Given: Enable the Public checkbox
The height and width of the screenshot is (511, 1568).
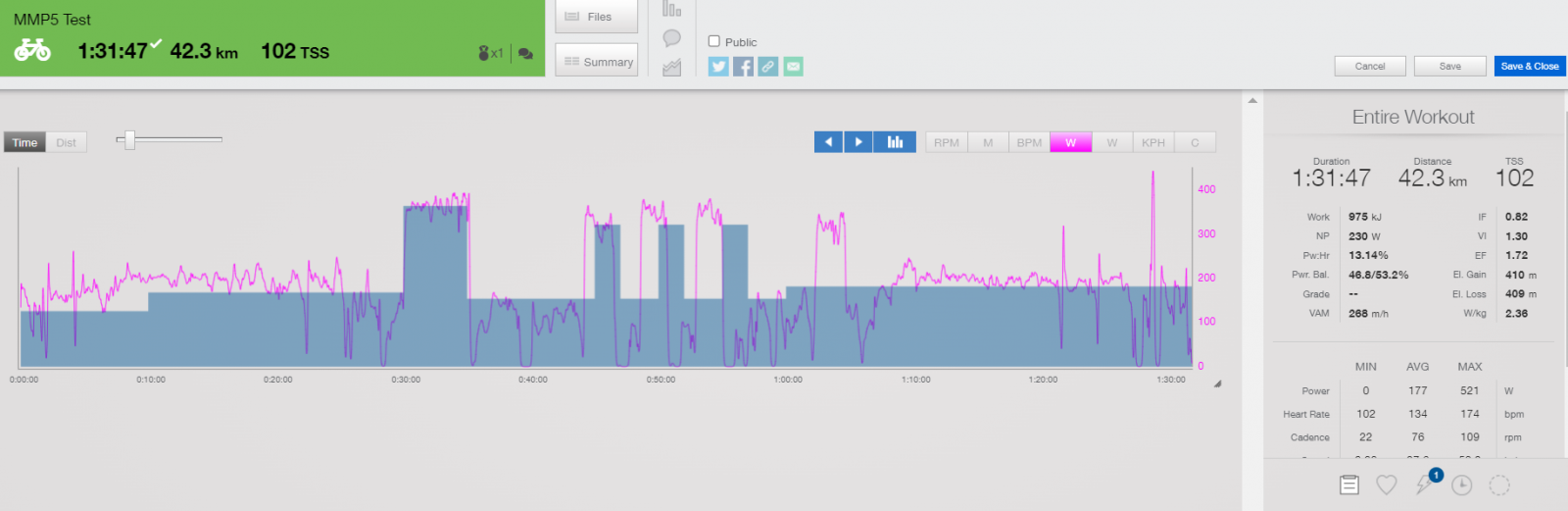Looking at the screenshot, I should 714,41.
